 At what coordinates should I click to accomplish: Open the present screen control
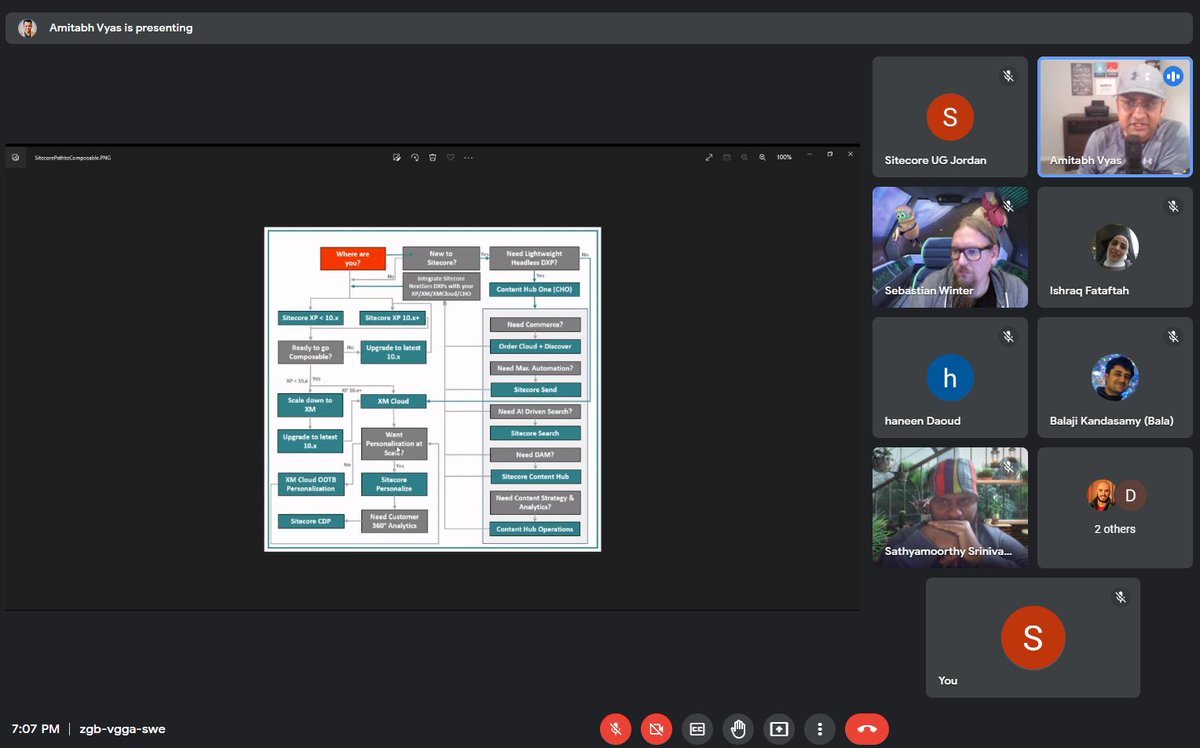pyautogui.click(x=779, y=728)
